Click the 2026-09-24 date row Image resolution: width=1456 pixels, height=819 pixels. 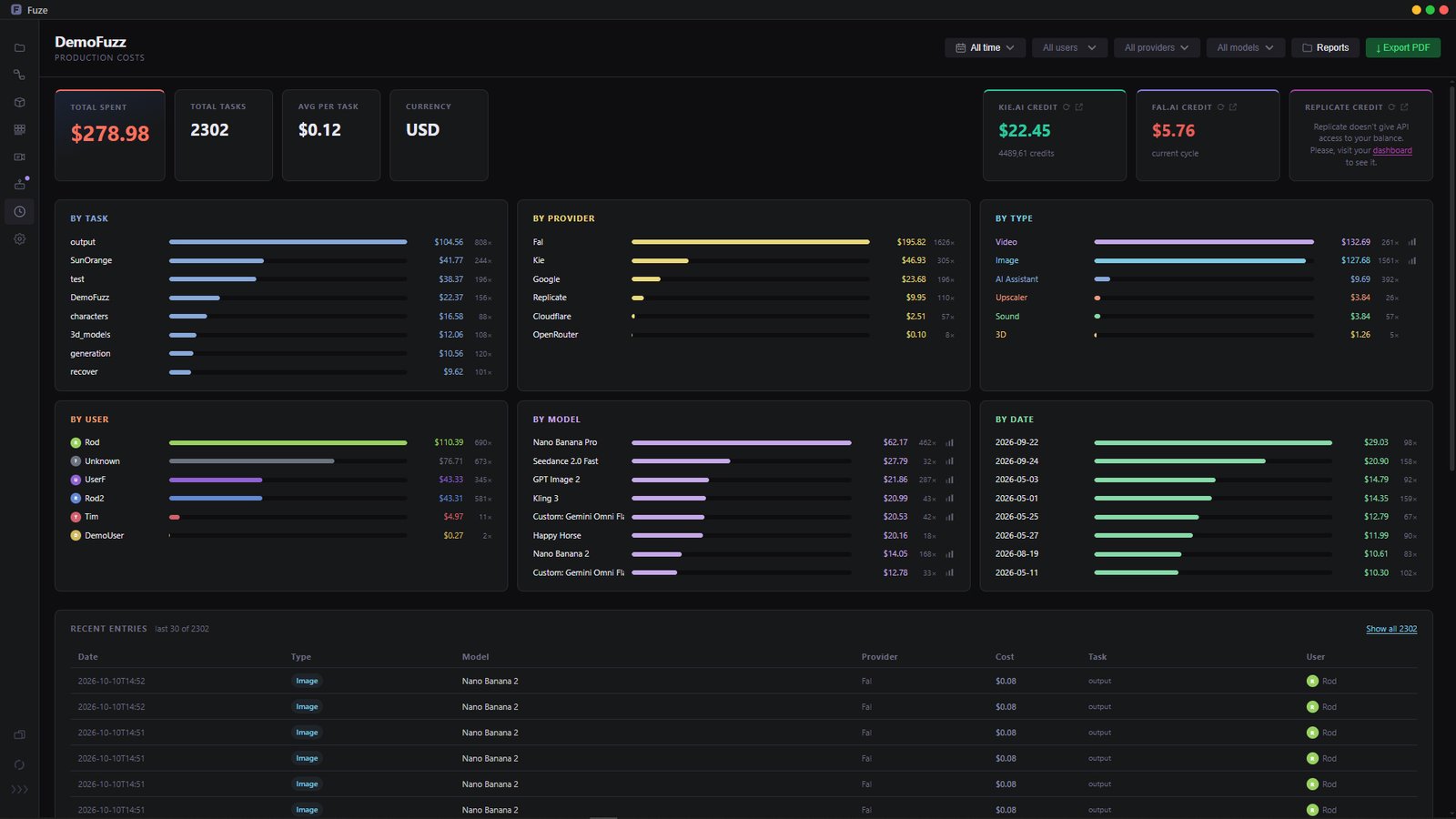click(1206, 461)
